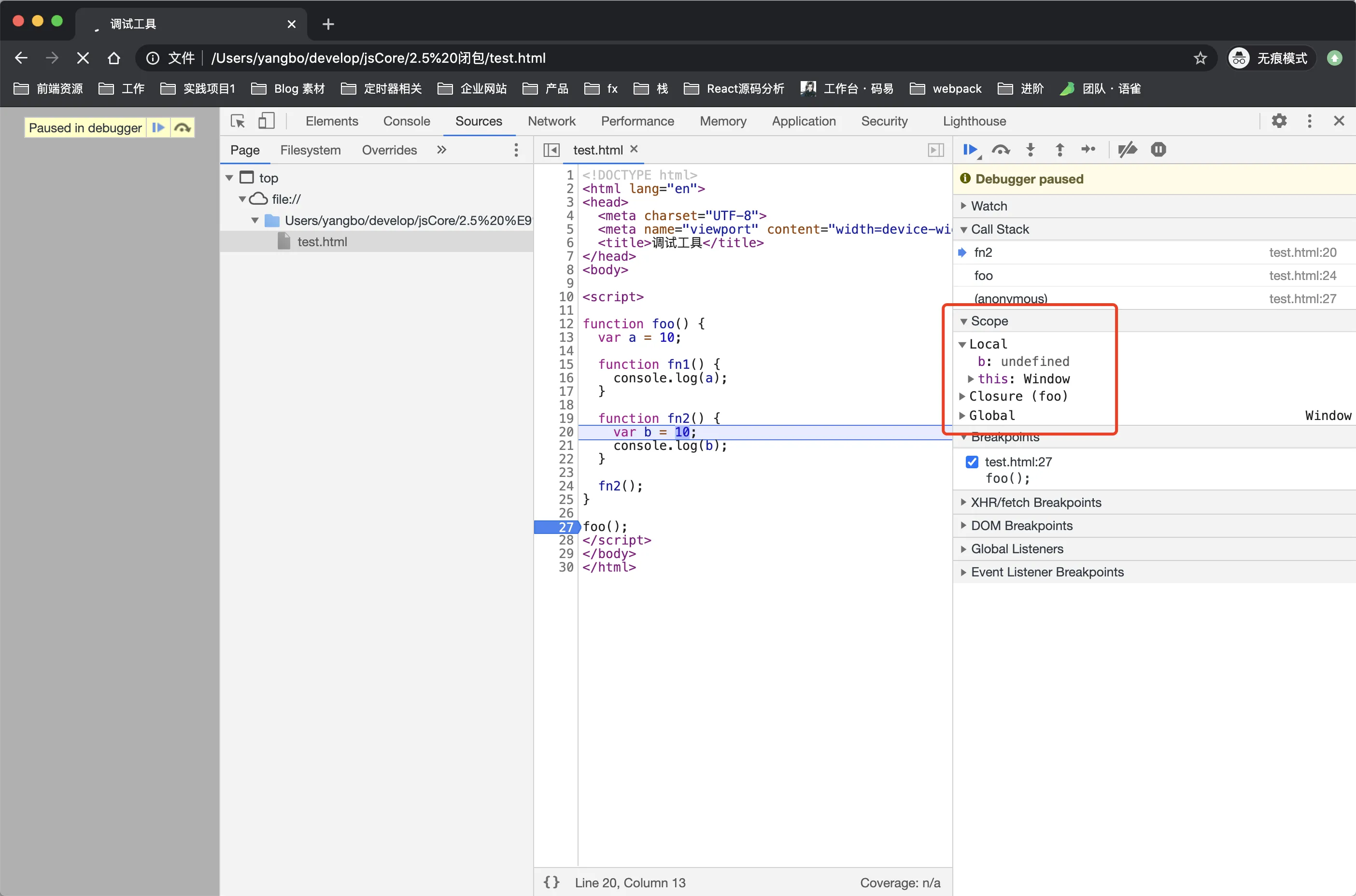The width and height of the screenshot is (1356, 896).
Task: Step over from Paused in debugger overlay
Action: [x=182, y=127]
